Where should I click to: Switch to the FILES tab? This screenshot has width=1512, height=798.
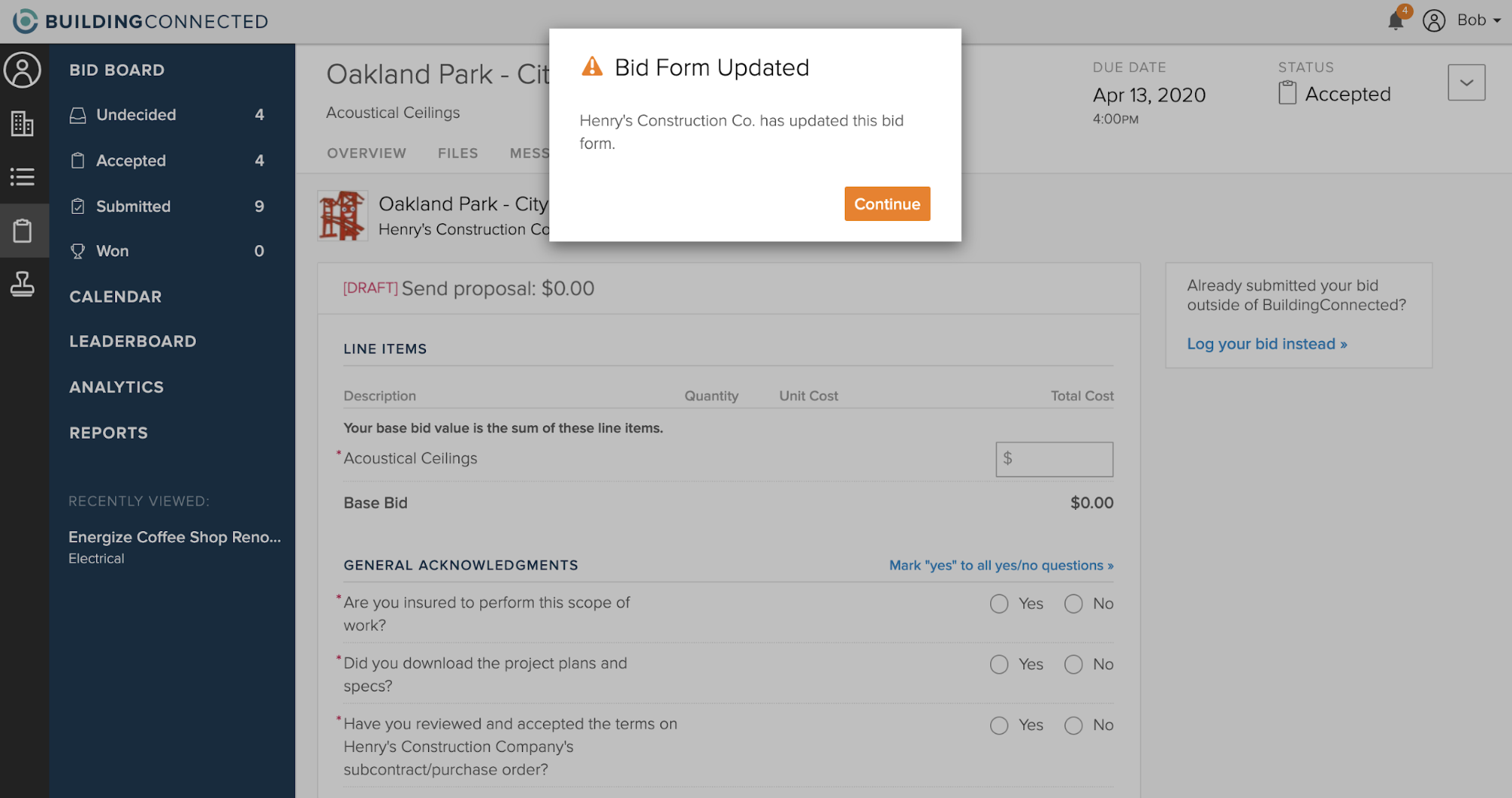[458, 154]
